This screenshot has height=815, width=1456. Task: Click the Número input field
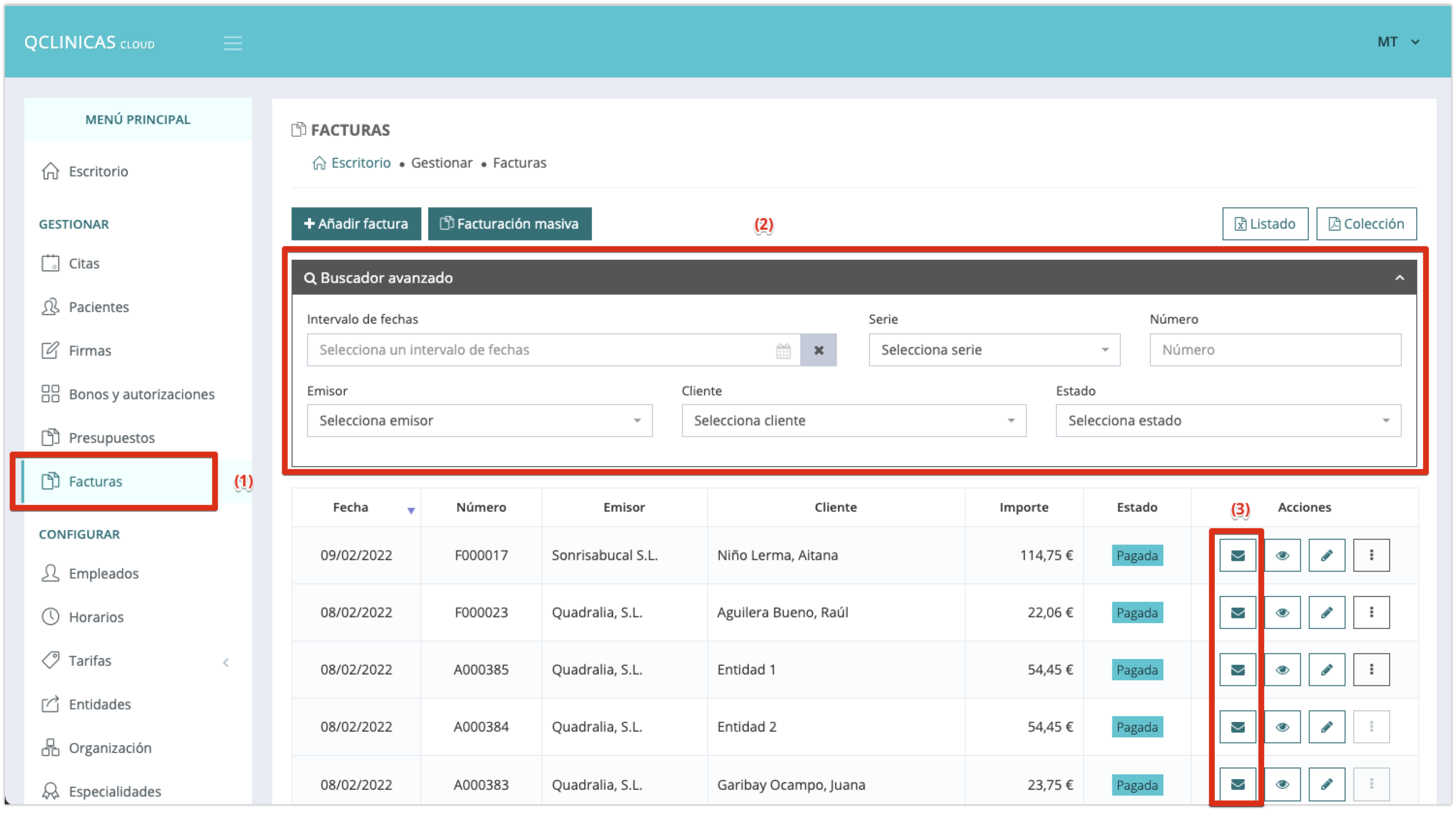1275,350
